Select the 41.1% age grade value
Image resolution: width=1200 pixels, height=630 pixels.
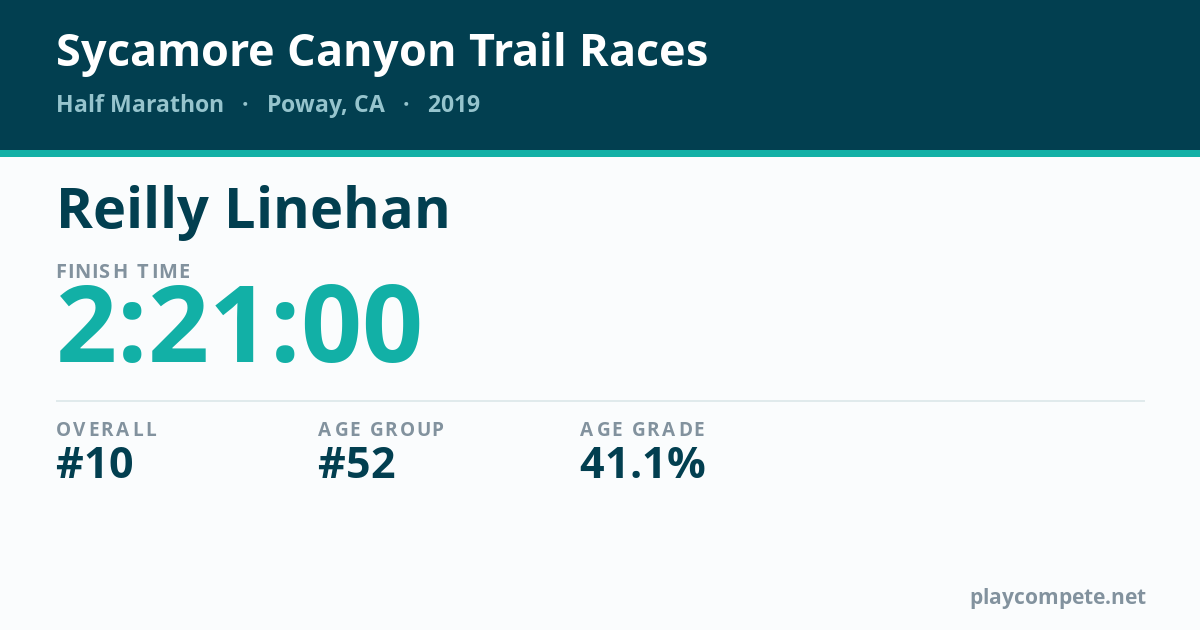[643, 464]
